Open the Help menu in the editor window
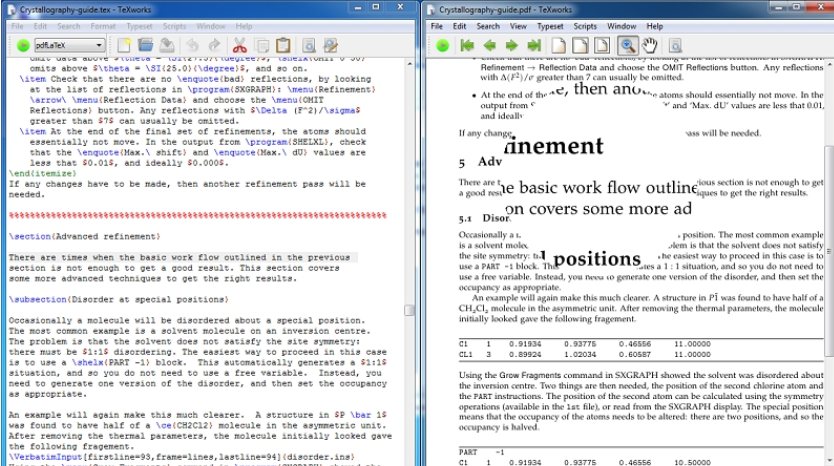This screenshot has width=834, height=466. click(x=244, y=26)
